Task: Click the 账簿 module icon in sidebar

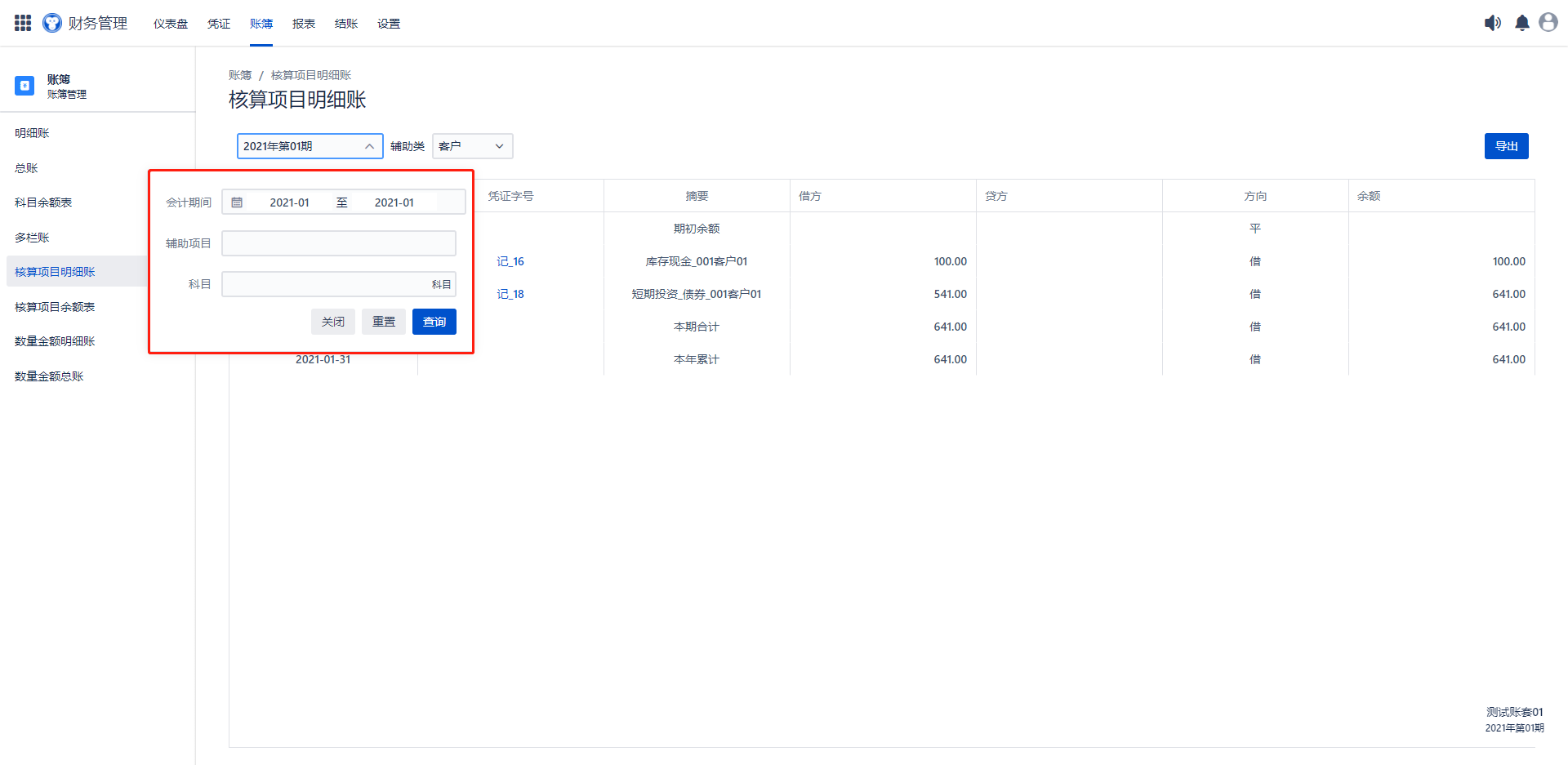Action: (x=24, y=86)
